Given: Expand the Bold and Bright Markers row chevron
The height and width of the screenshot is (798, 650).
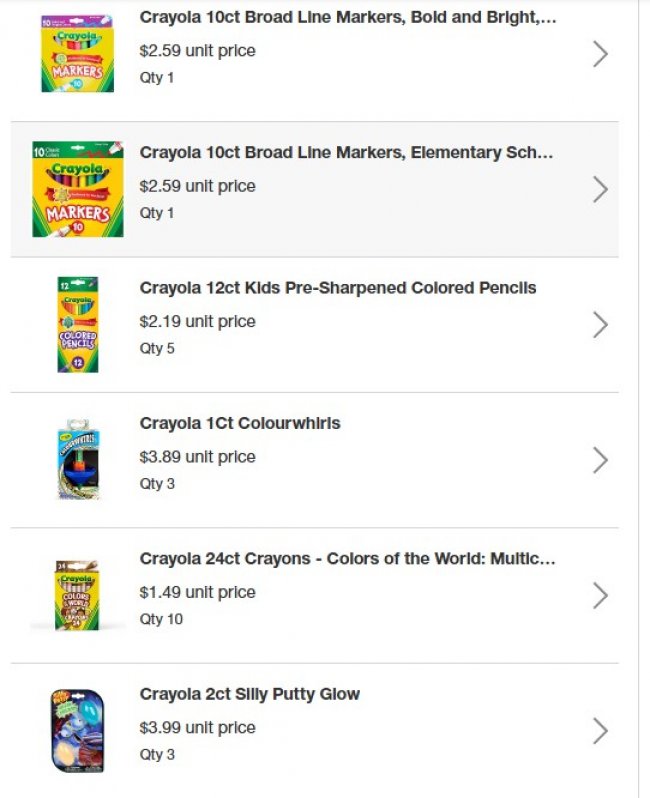Looking at the screenshot, I should pyautogui.click(x=600, y=54).
